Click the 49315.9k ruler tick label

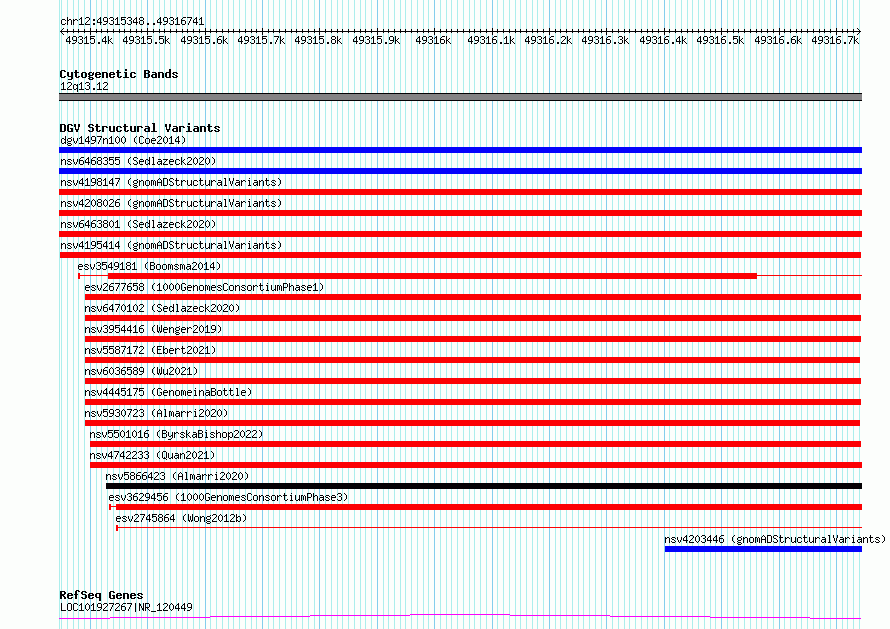pos(376,40)
